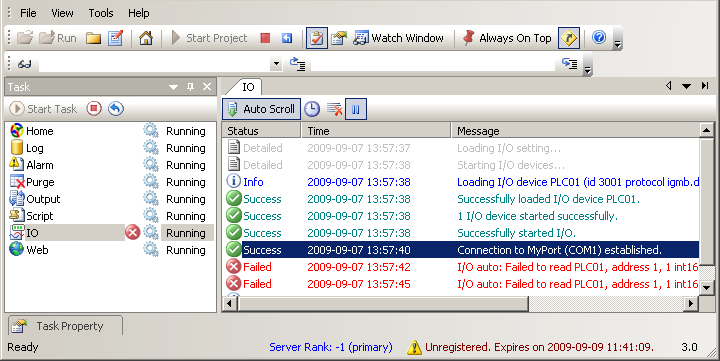Click the gear icon in Home row

[151, 131]
